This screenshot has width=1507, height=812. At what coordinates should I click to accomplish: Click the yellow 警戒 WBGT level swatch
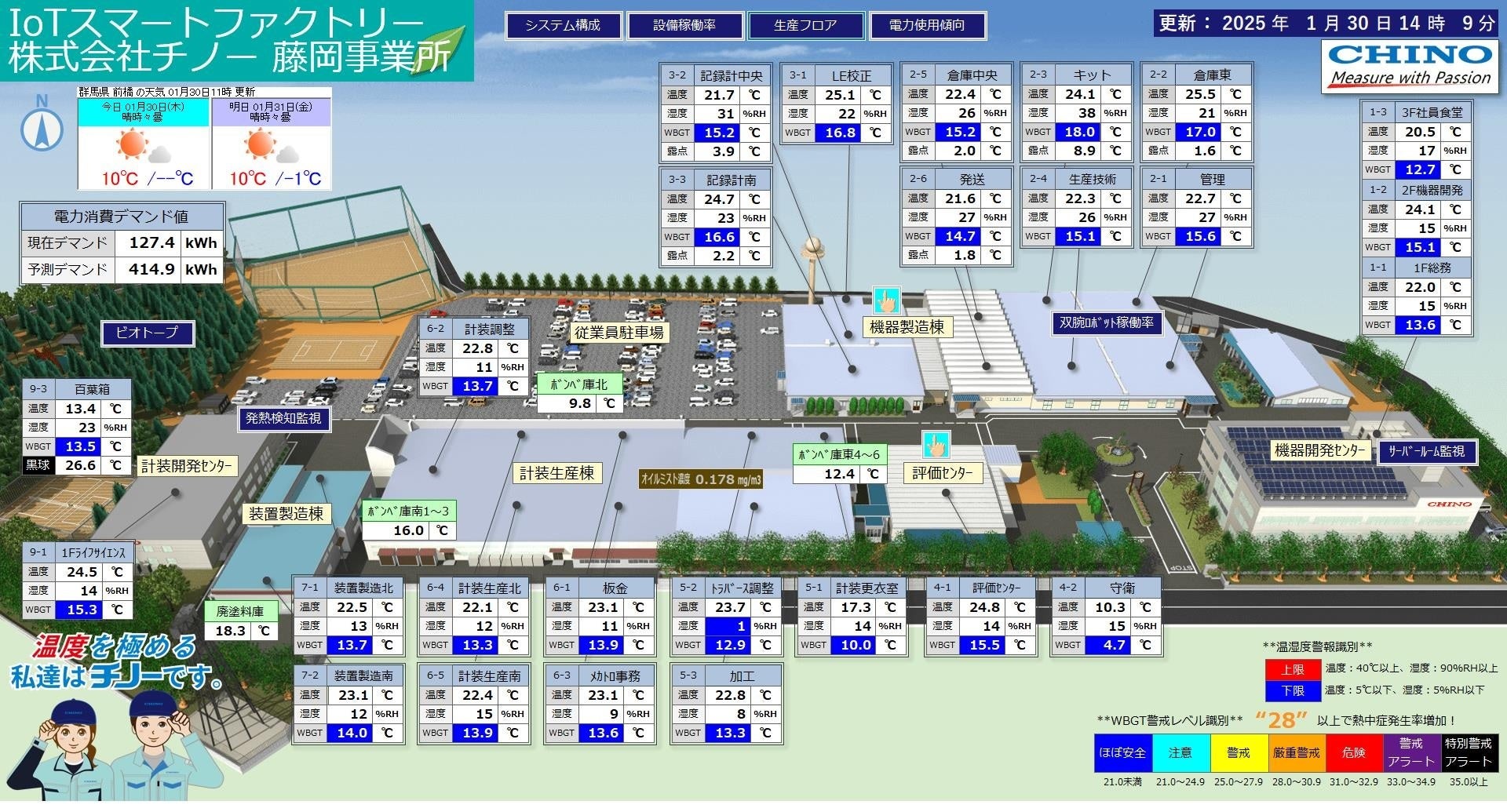click(x=1238, y=753)
